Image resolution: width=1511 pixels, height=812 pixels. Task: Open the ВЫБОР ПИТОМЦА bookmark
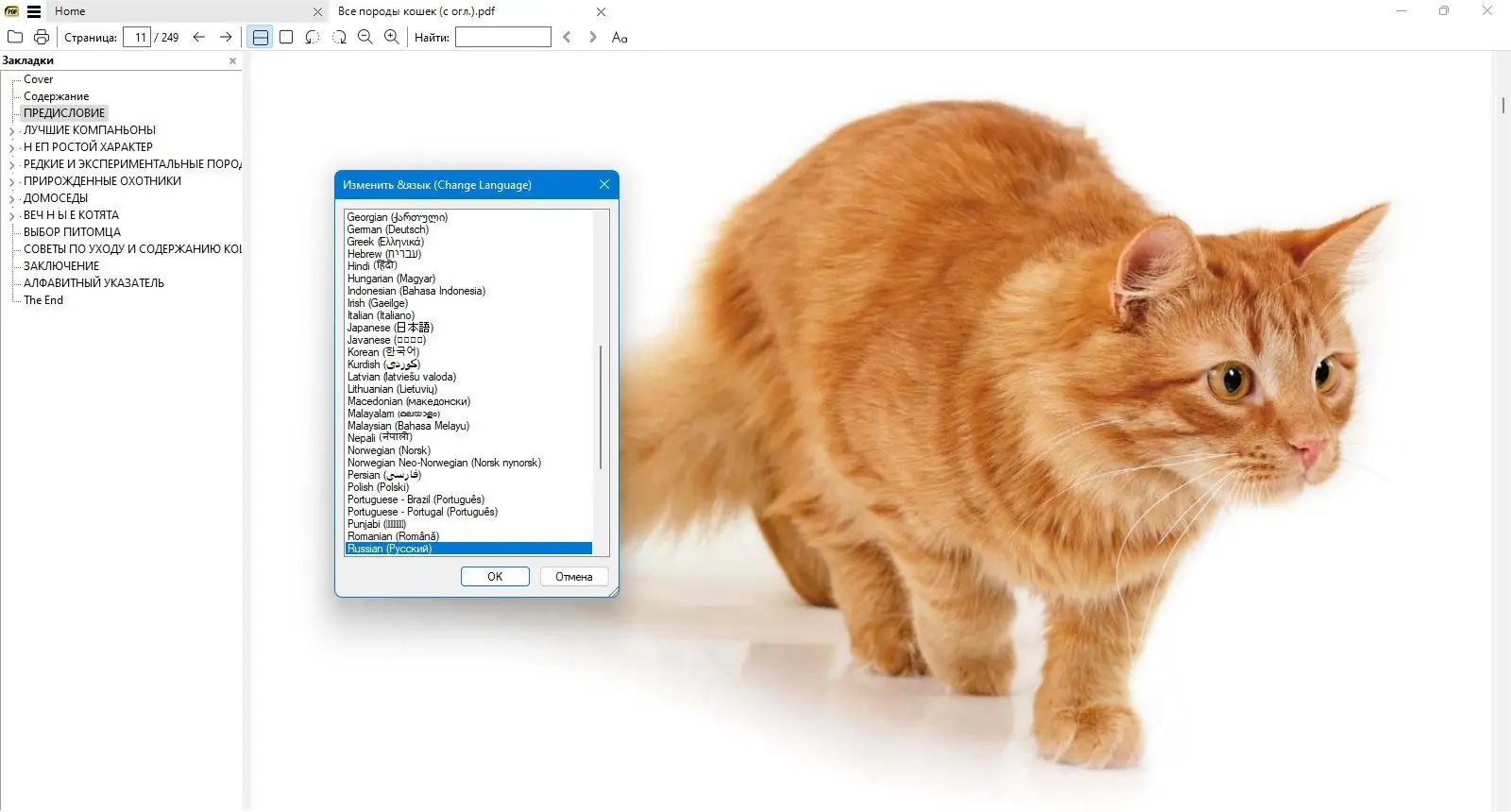[73, 232]
